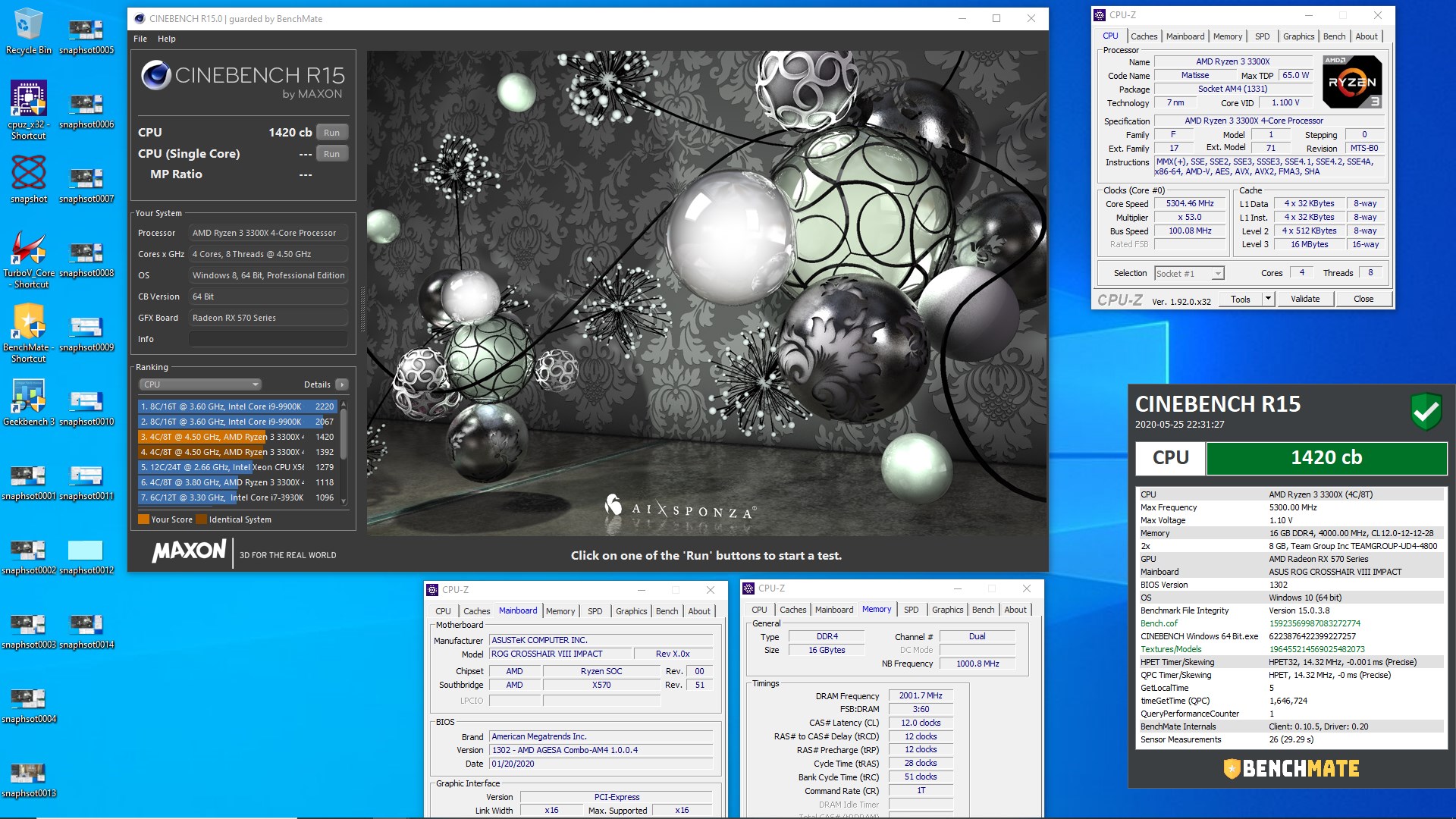Open the snapshot desktop icon with red knot
Image resolution: width=1456 pixels, height=819 pixels.
[x=28, y=180]
